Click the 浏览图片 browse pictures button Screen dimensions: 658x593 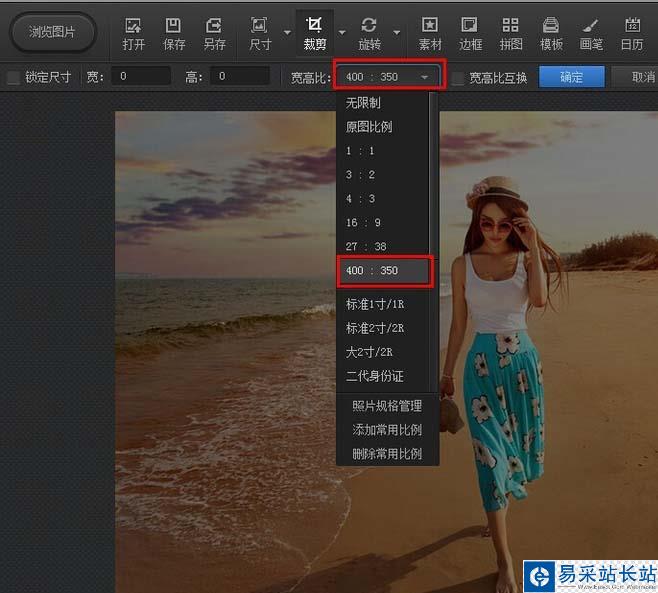(x=52, y=32)
